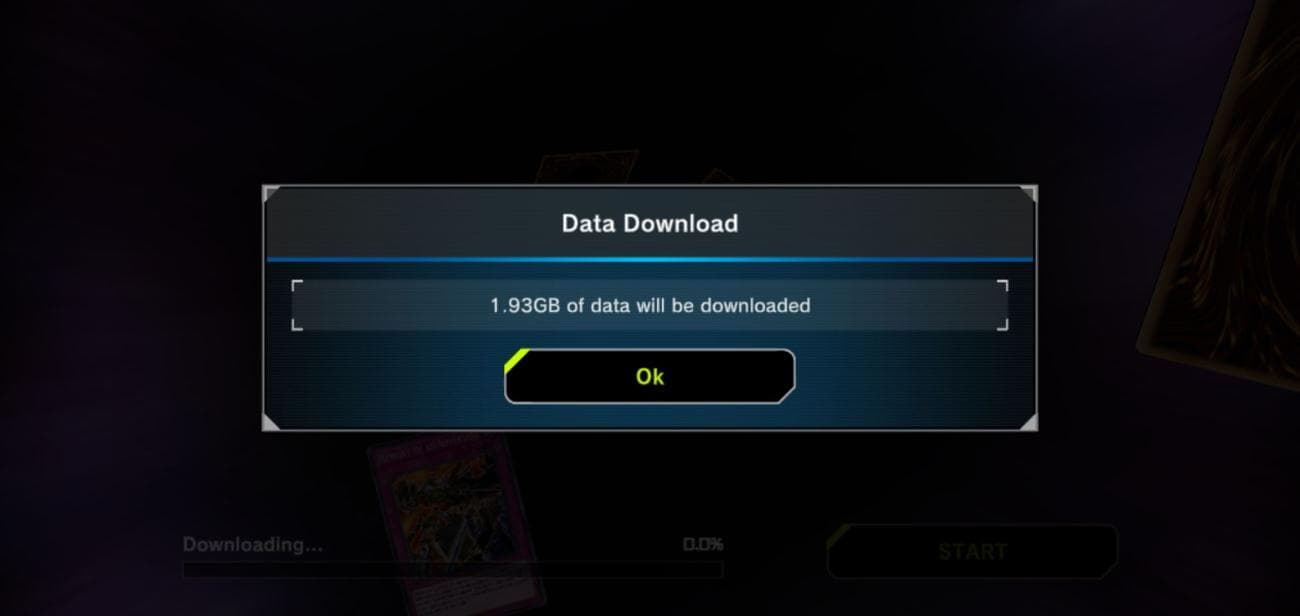Click the Data Download dialog title
This screenshot has height=616, width=1300.
[x=650, y=223]
